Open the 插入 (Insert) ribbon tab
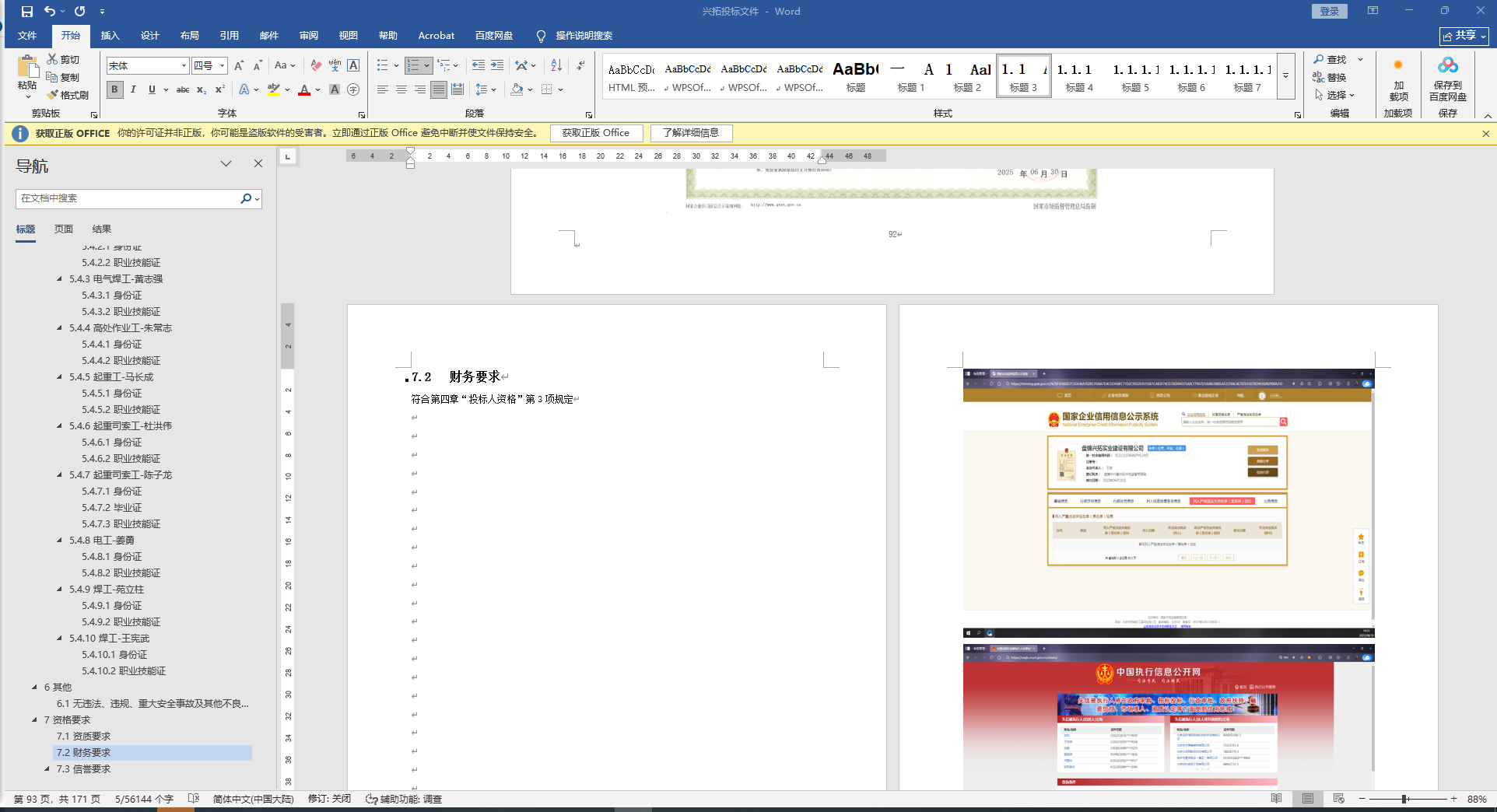 tap(110, 36)
